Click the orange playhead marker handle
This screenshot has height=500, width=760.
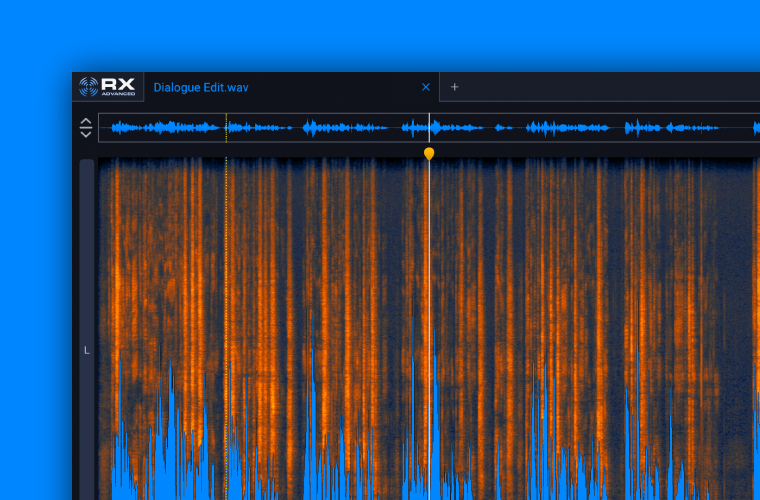(429, 153)
